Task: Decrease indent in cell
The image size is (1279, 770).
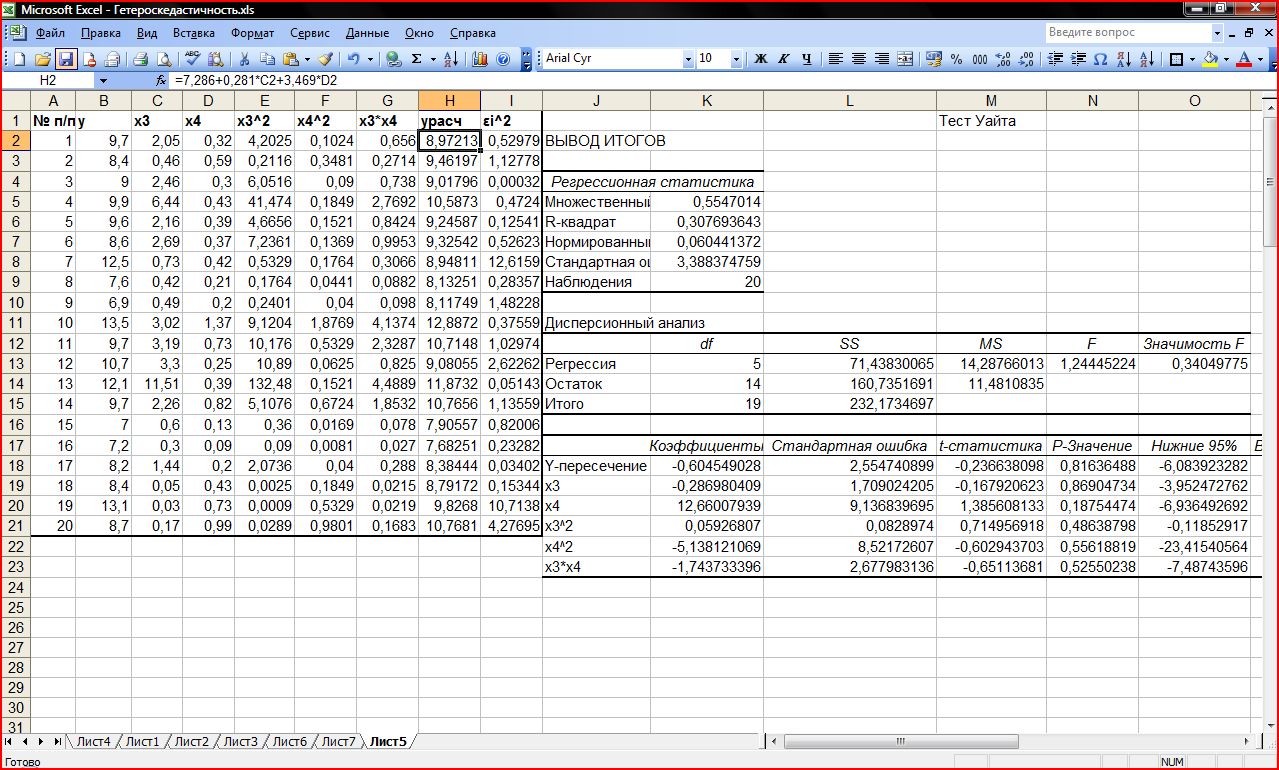Action: point(1054,59)
